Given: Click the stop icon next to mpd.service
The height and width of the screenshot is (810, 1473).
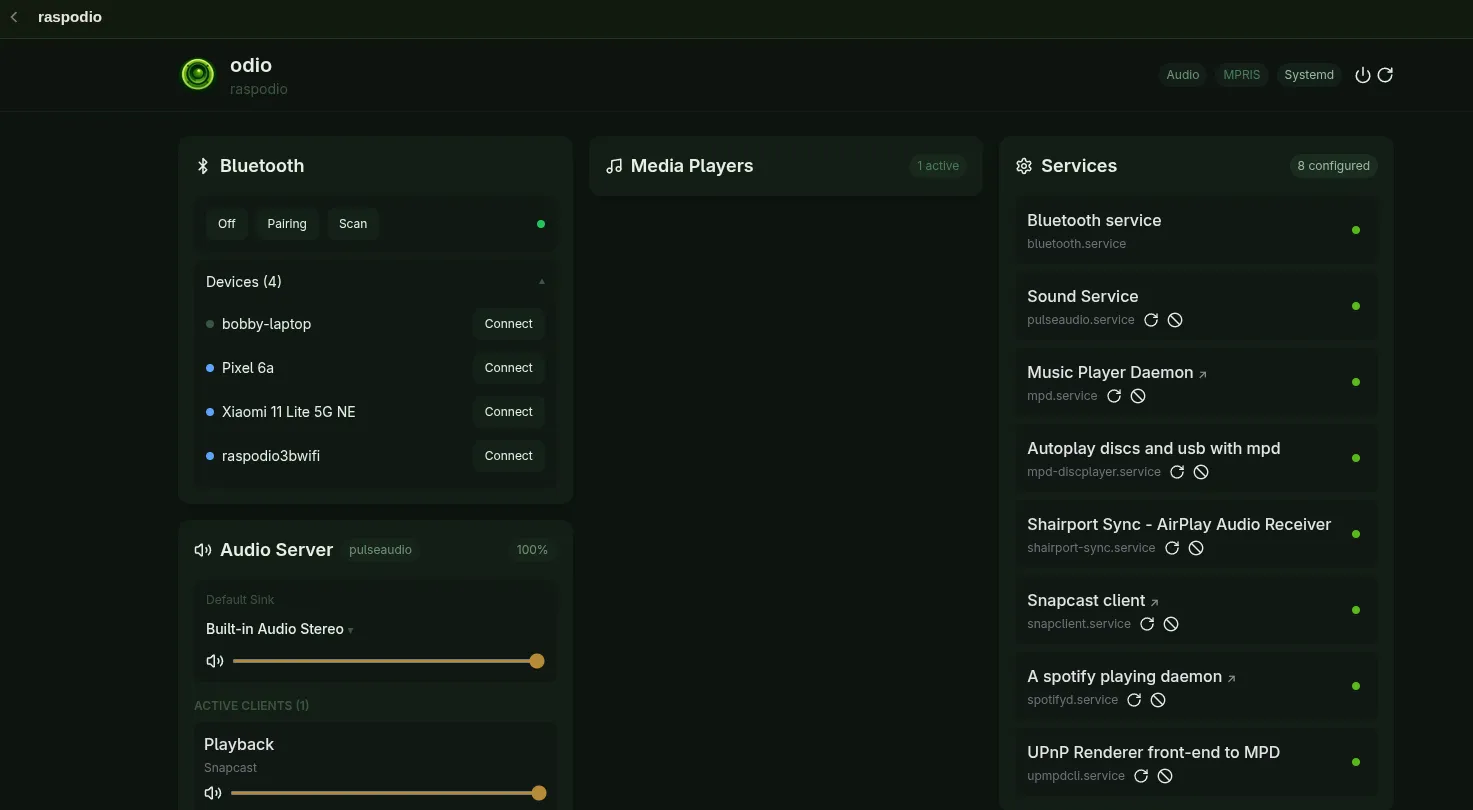Looking at the screenshot, I should pyautogui.click(x=1138, y=396).
